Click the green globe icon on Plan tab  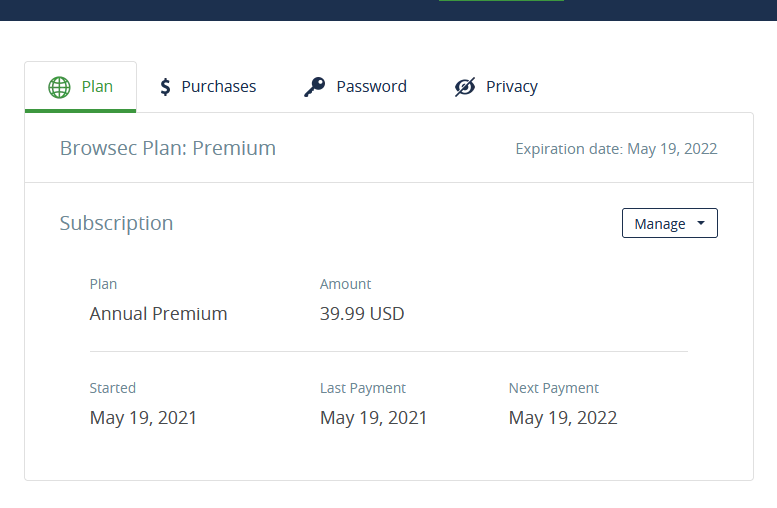click(x=59, y=87)
